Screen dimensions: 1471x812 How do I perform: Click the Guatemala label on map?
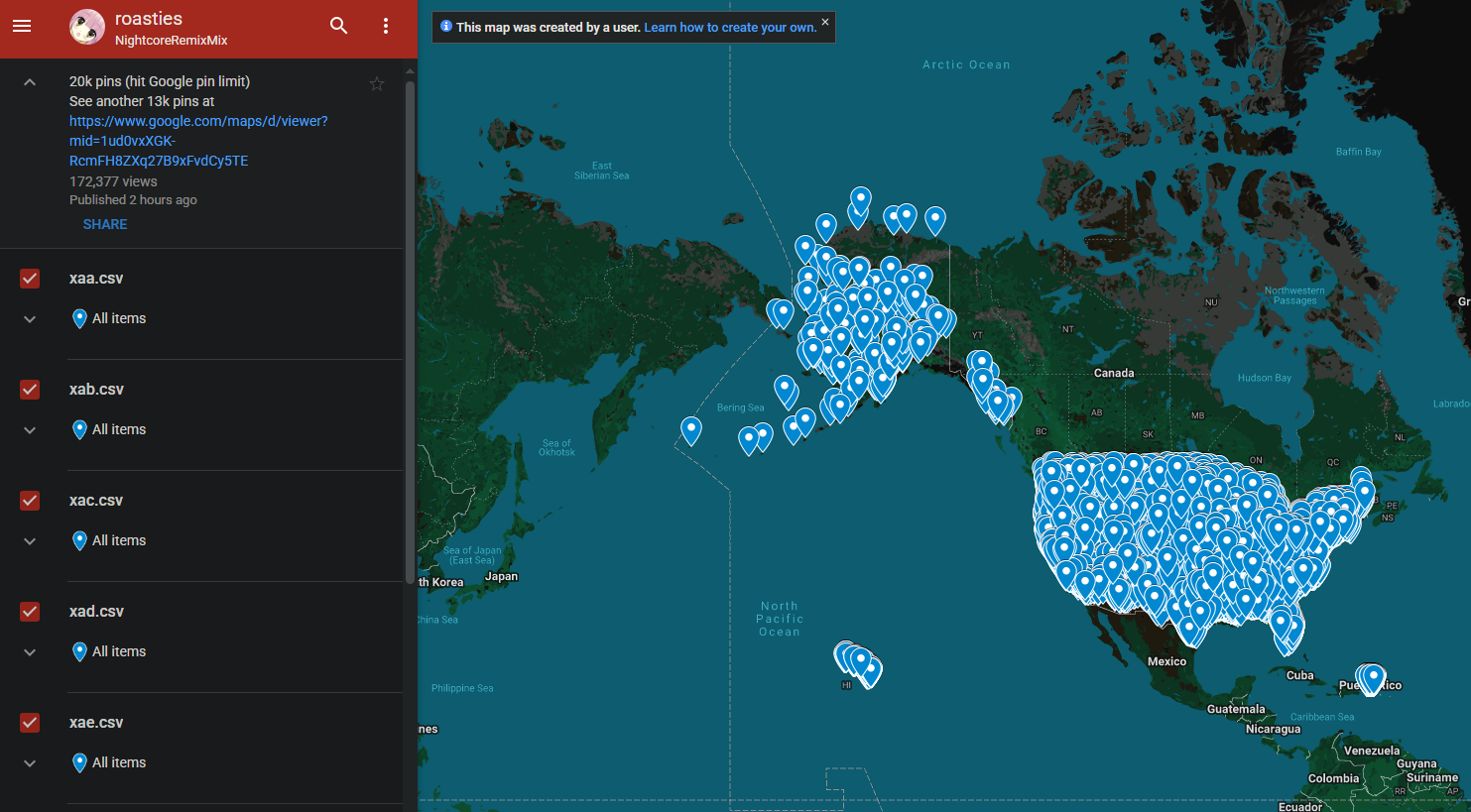[1236, 709]
